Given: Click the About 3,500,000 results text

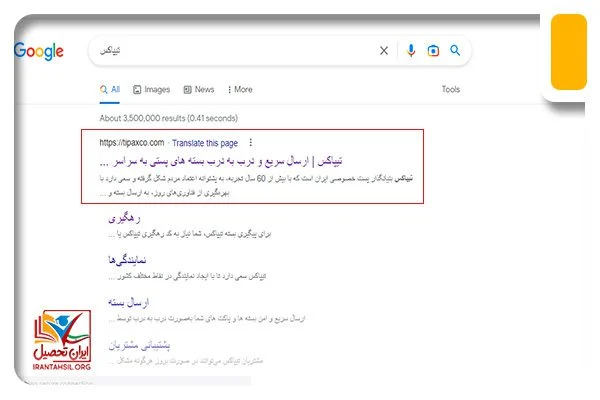Looking at the screenshot, I should click(x=168, y=118).
